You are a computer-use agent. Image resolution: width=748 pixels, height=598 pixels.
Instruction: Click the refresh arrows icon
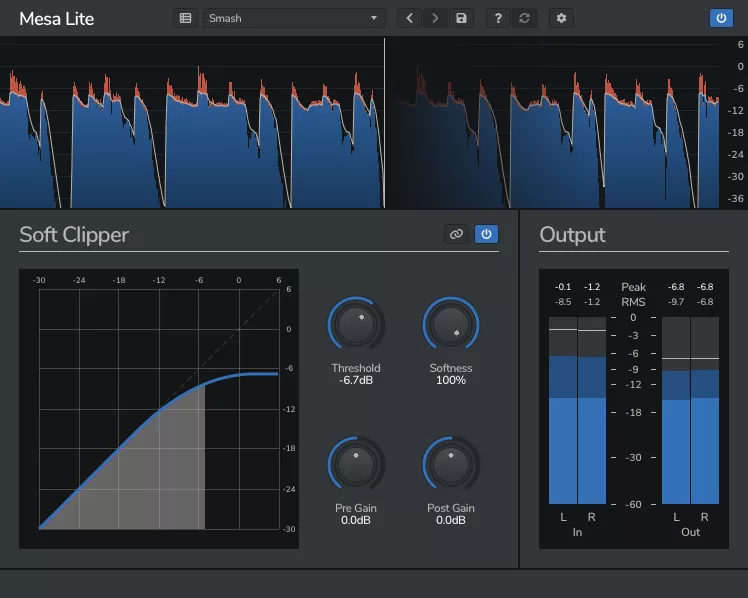[x=523, y=18]
